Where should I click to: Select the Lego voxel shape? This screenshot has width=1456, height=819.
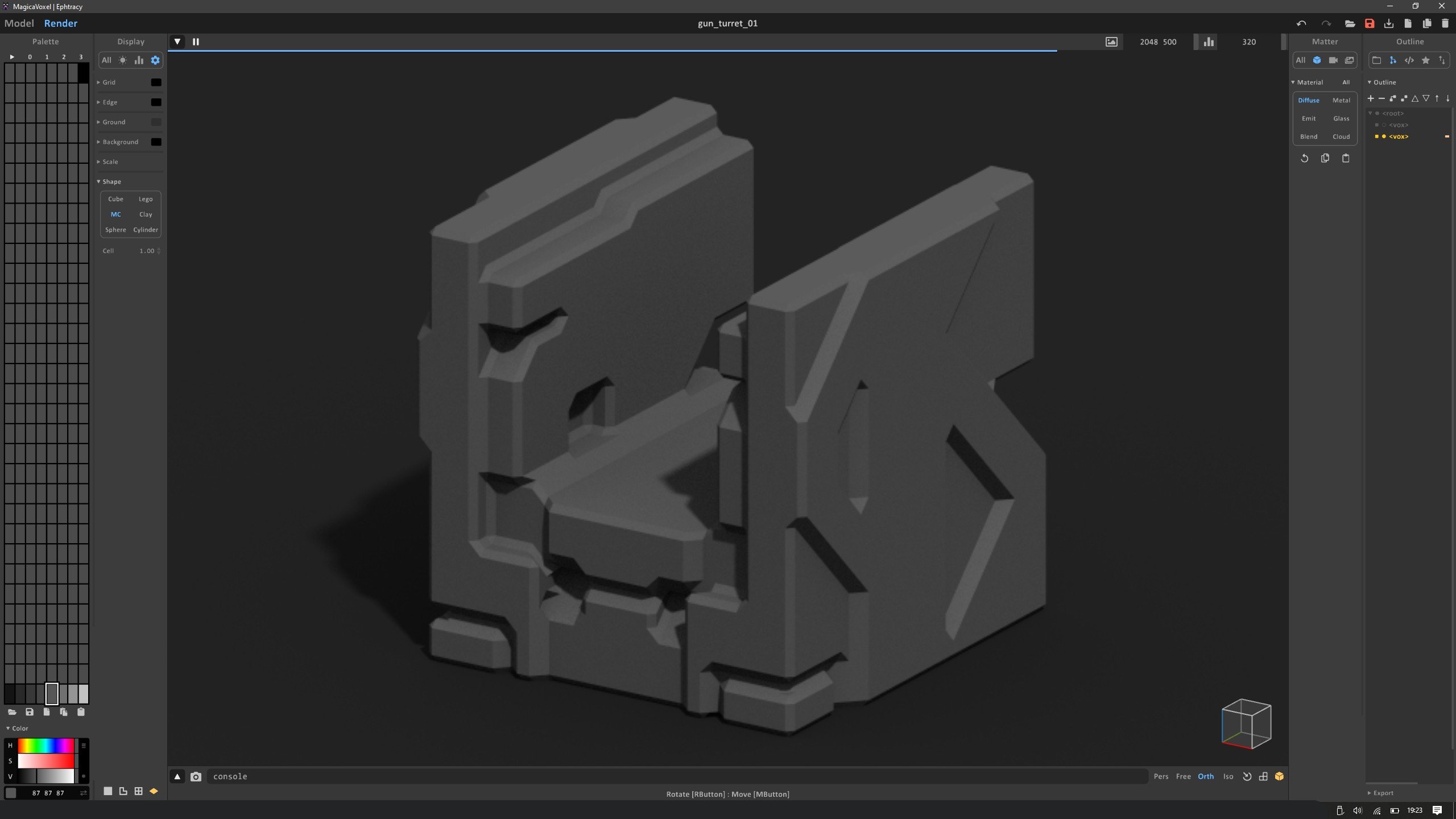click(x=146, y=199)
